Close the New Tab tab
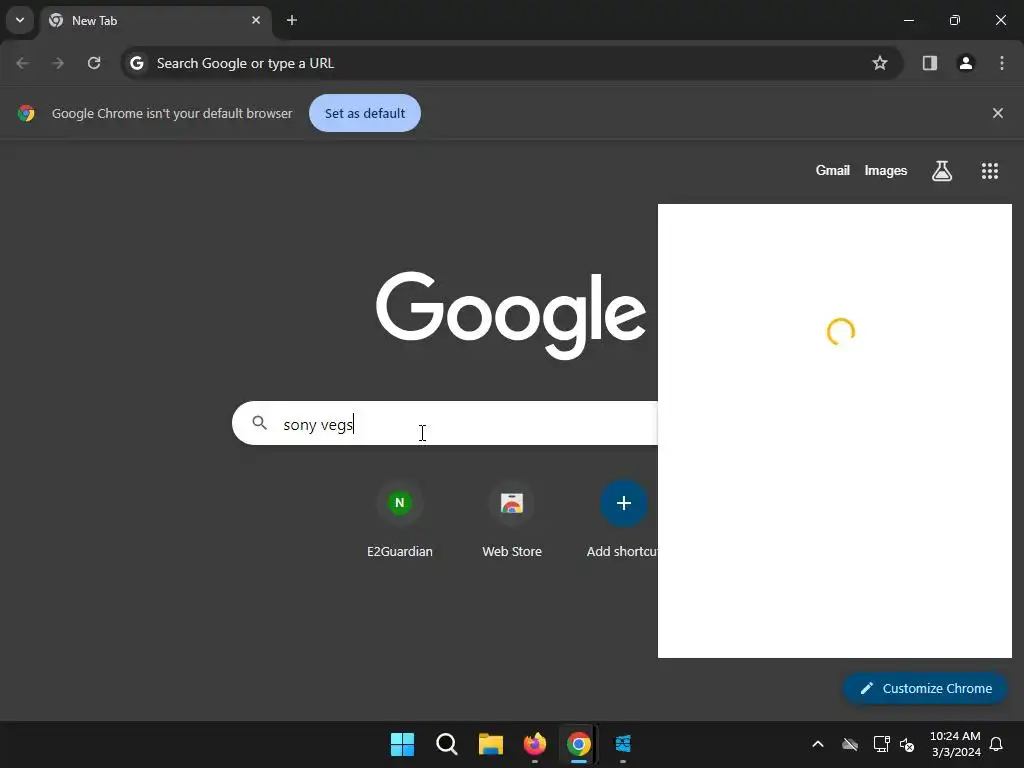The width and height of the screenshot is (1024, 768). point(256,20)
